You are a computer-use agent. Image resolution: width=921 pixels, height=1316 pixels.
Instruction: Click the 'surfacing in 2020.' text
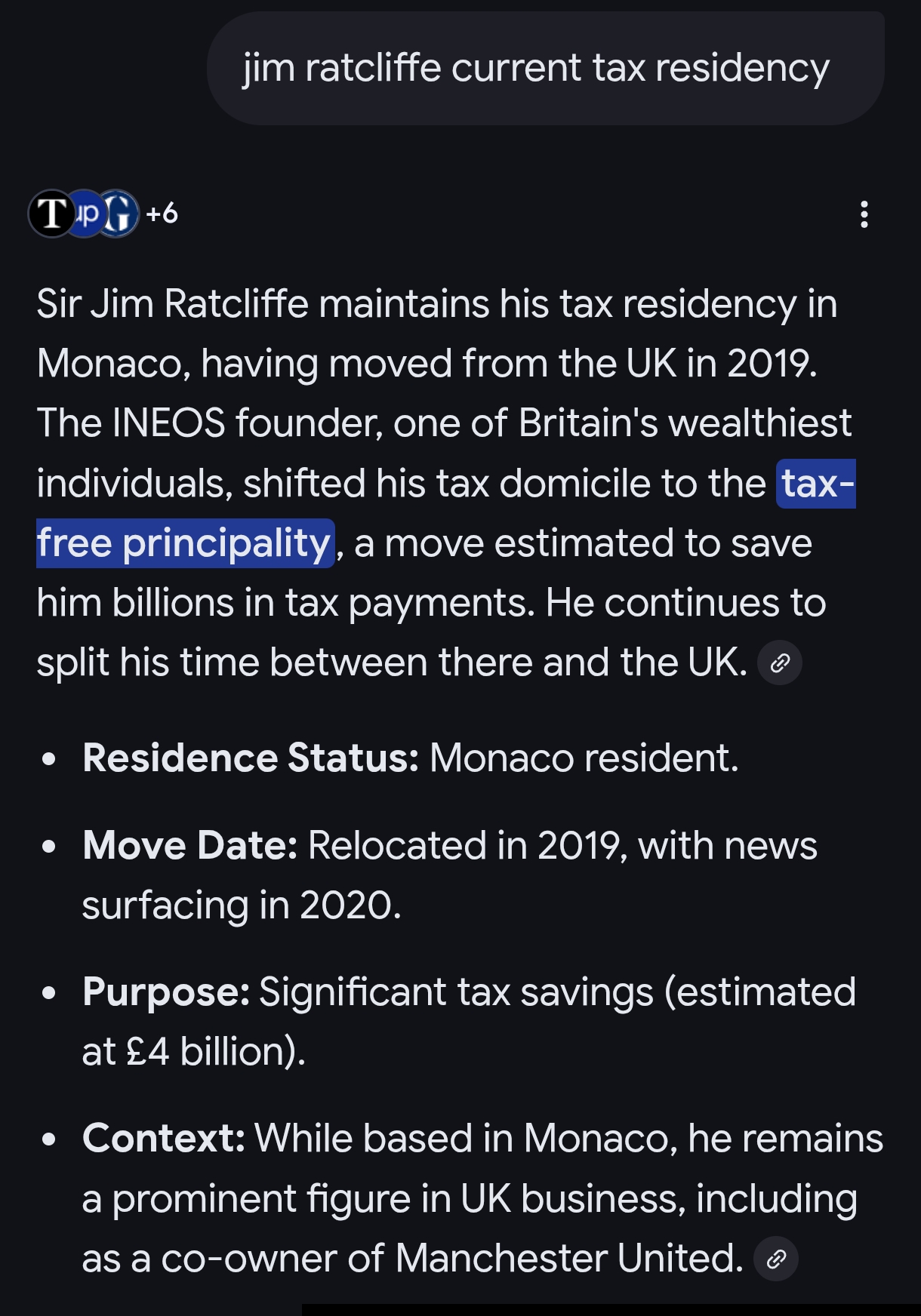[241, 906]
